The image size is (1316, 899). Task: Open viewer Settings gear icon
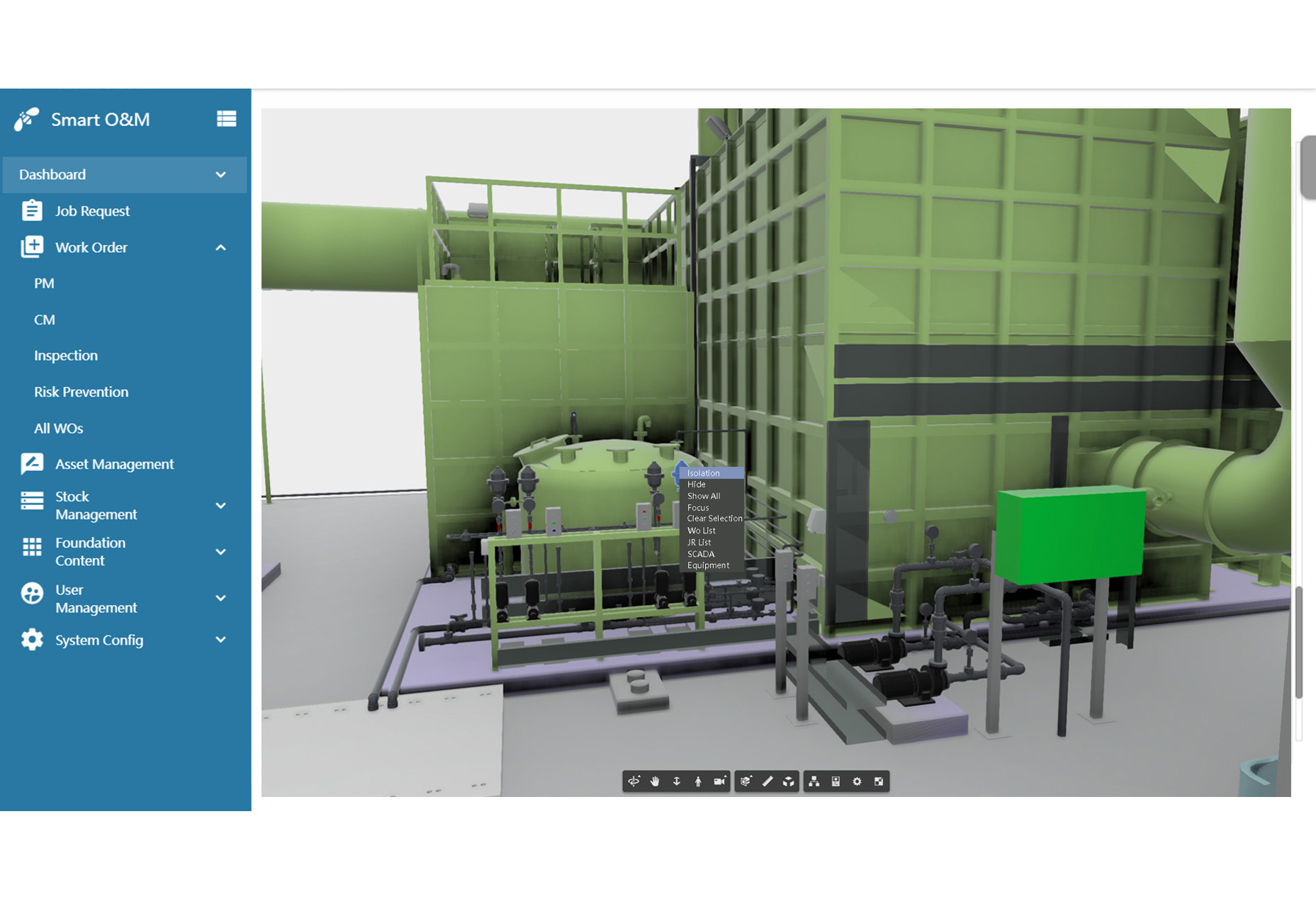[857, 781]
